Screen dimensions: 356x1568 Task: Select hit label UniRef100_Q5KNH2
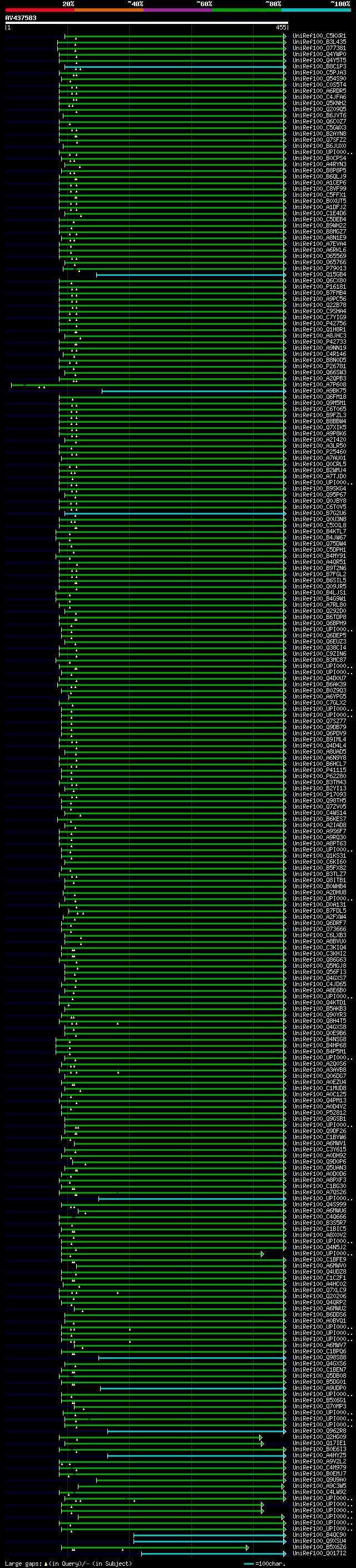click(319, 103)
